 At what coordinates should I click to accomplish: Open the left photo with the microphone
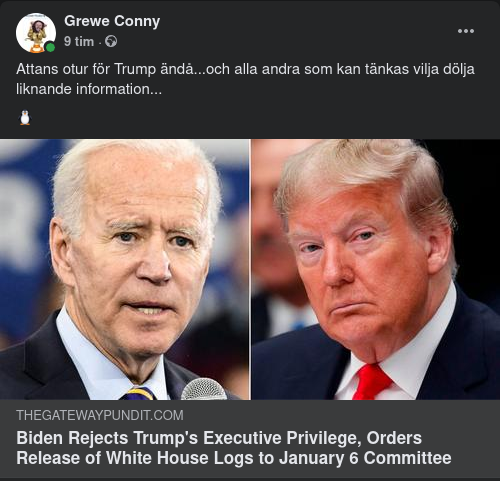click(x=125, y=269)
